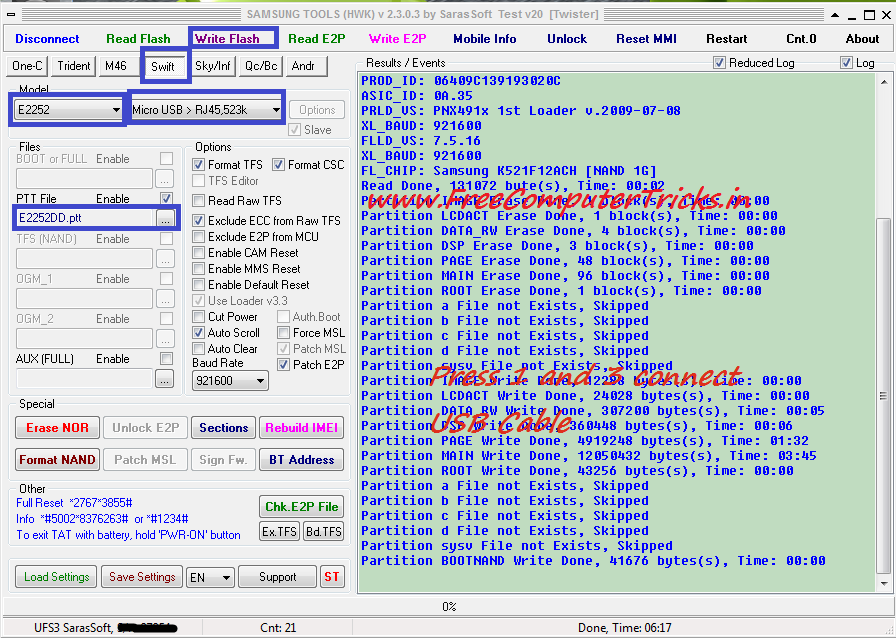Toggle the Reduced Log checkbox
Image resolution: width=896 pixels, height=638 pixels.
pos(719,63)
